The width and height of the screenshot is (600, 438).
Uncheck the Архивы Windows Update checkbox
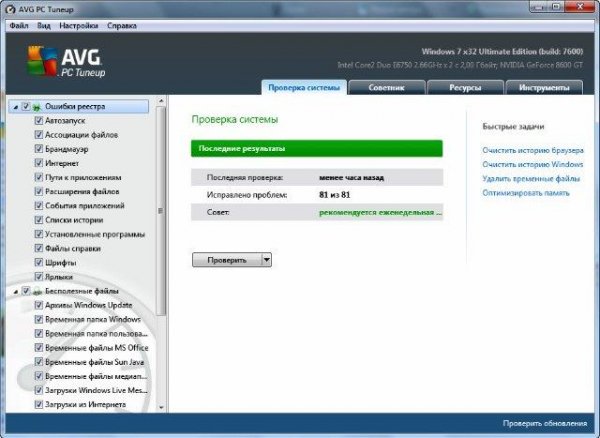[38, 305]
